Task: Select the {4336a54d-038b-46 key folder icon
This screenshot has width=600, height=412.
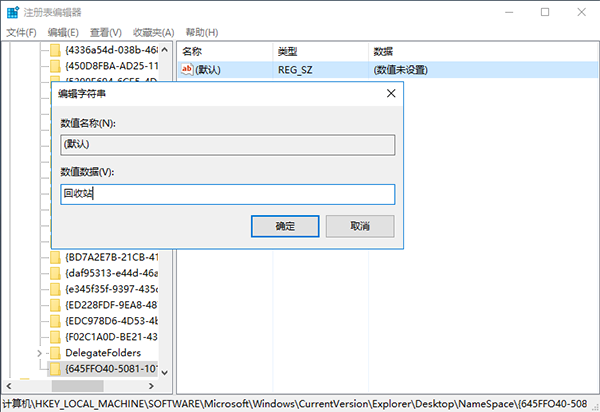Action: coord(55,50)
